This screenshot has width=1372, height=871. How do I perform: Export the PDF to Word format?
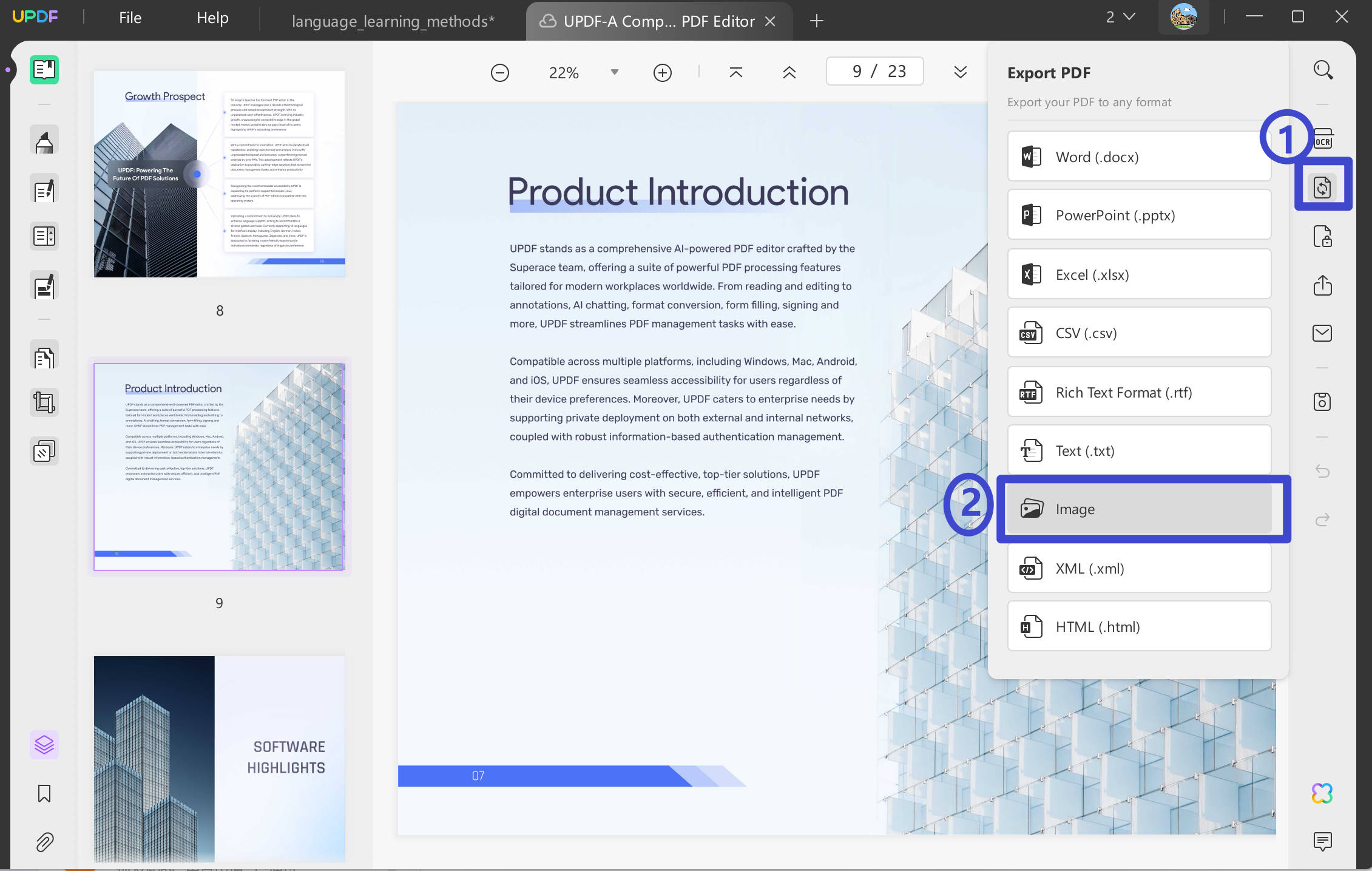pos(1138,157)
